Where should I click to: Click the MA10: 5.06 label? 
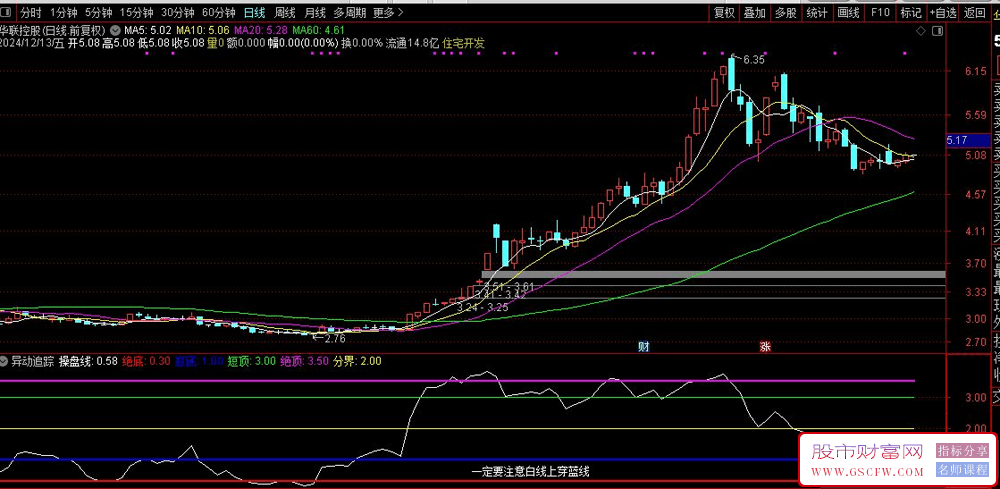click(x=203, y=29)
